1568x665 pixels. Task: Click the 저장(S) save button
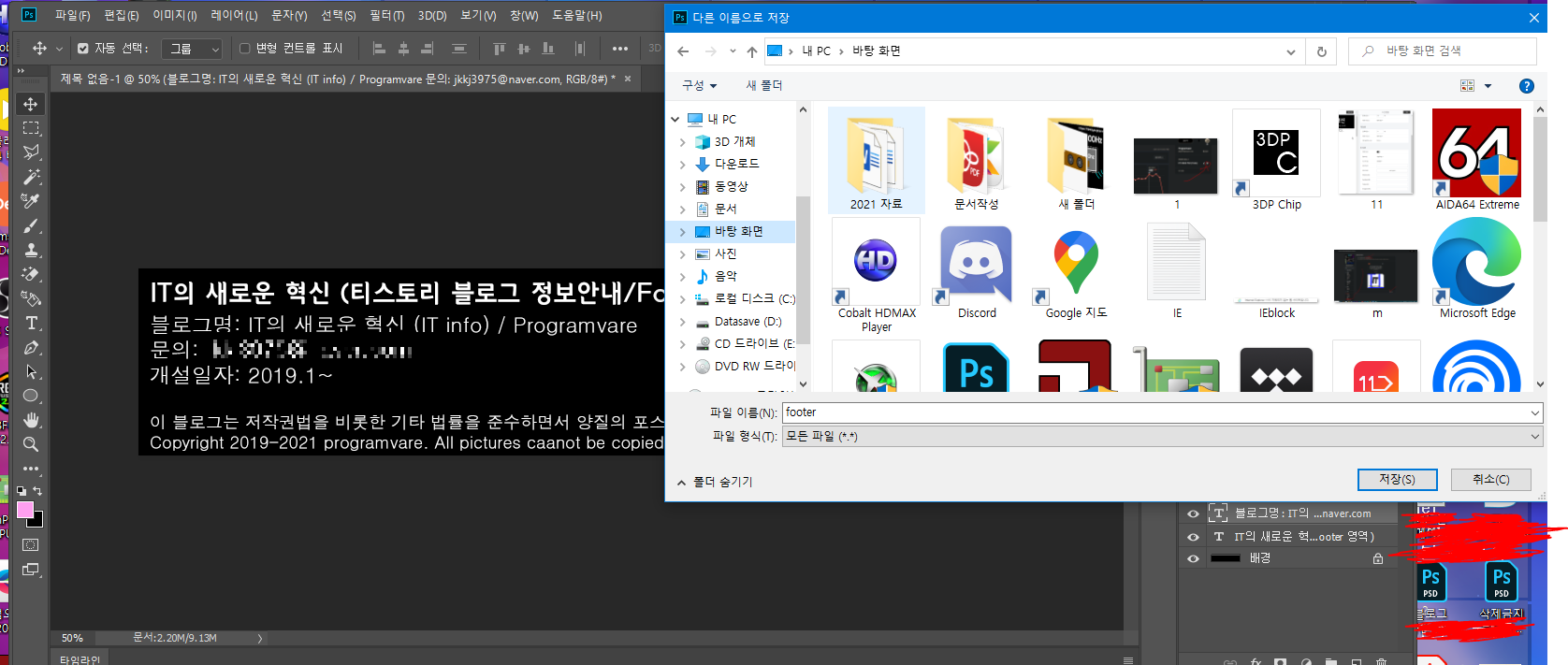click(x=1398, y=479)
